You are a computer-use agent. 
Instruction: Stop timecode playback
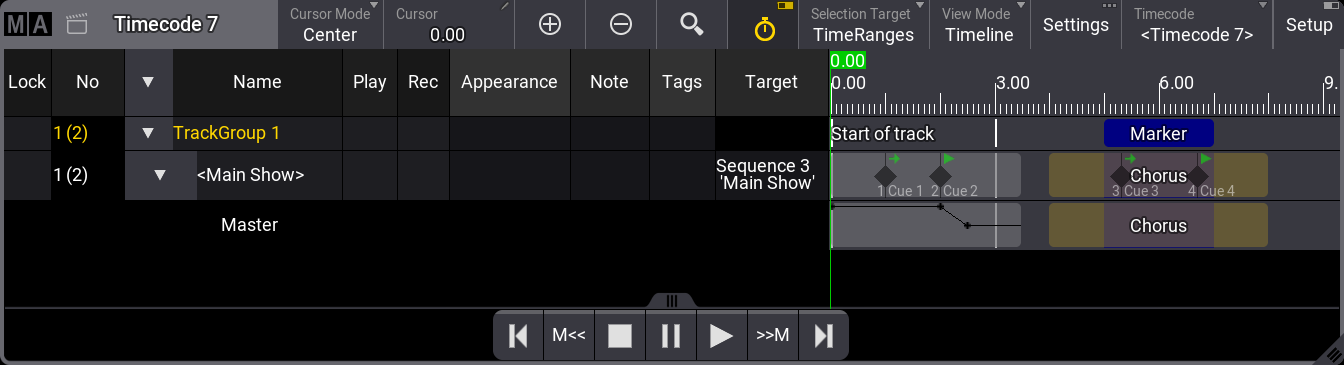pyautogui.click(x=620, y=336)
